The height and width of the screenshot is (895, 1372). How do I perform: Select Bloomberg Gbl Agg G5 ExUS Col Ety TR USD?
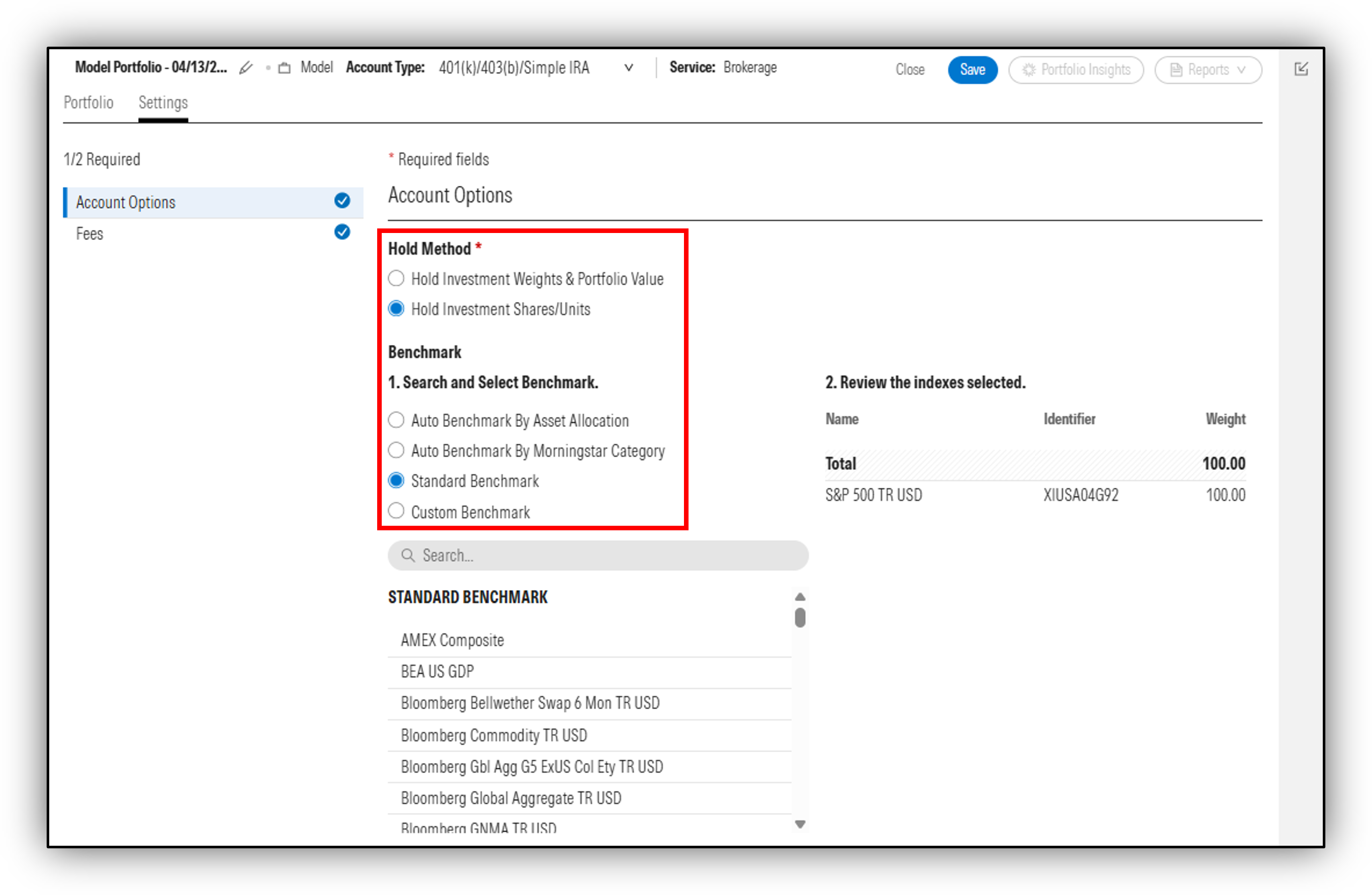[x=589, y=767]
